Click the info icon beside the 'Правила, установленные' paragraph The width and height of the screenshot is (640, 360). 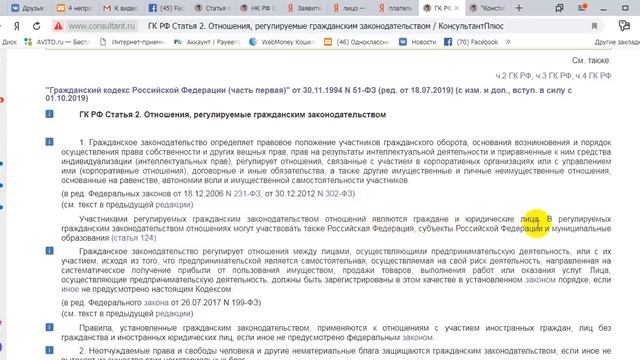pyautogui.click(x=49, y=327)
